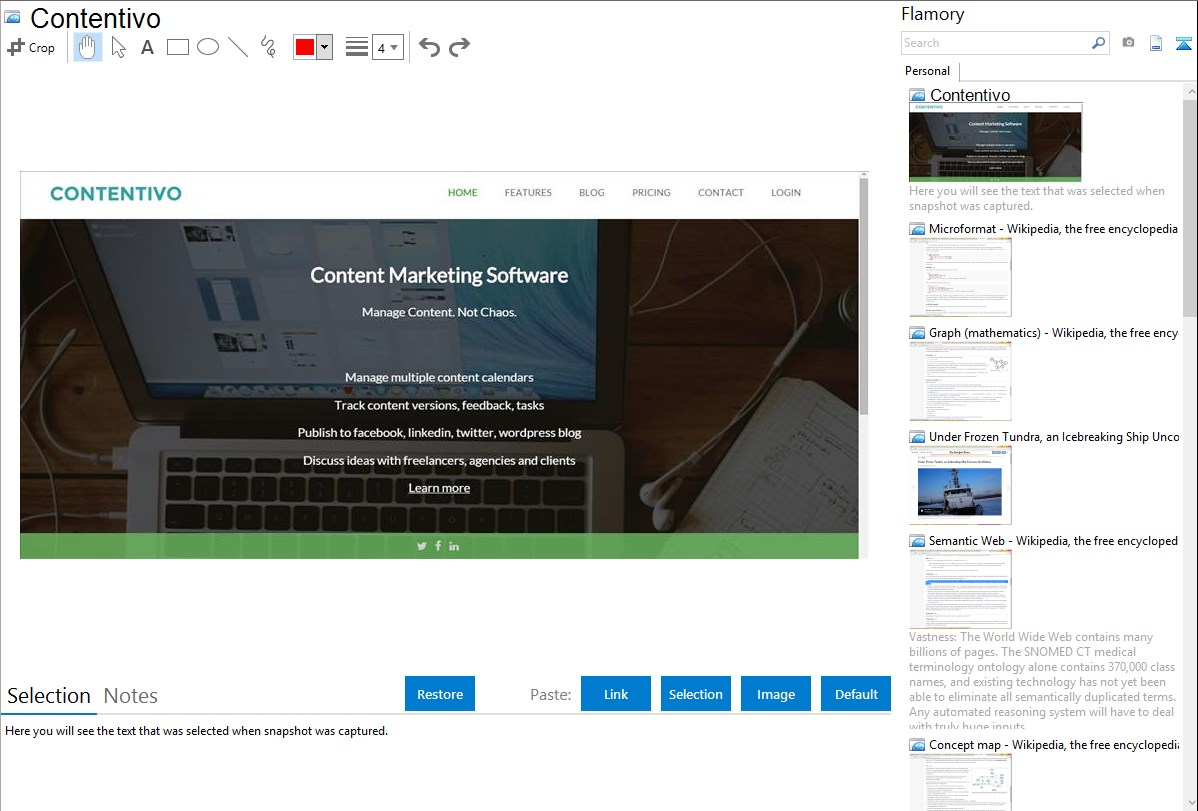Open the line width dropdown showing 4

388,47
